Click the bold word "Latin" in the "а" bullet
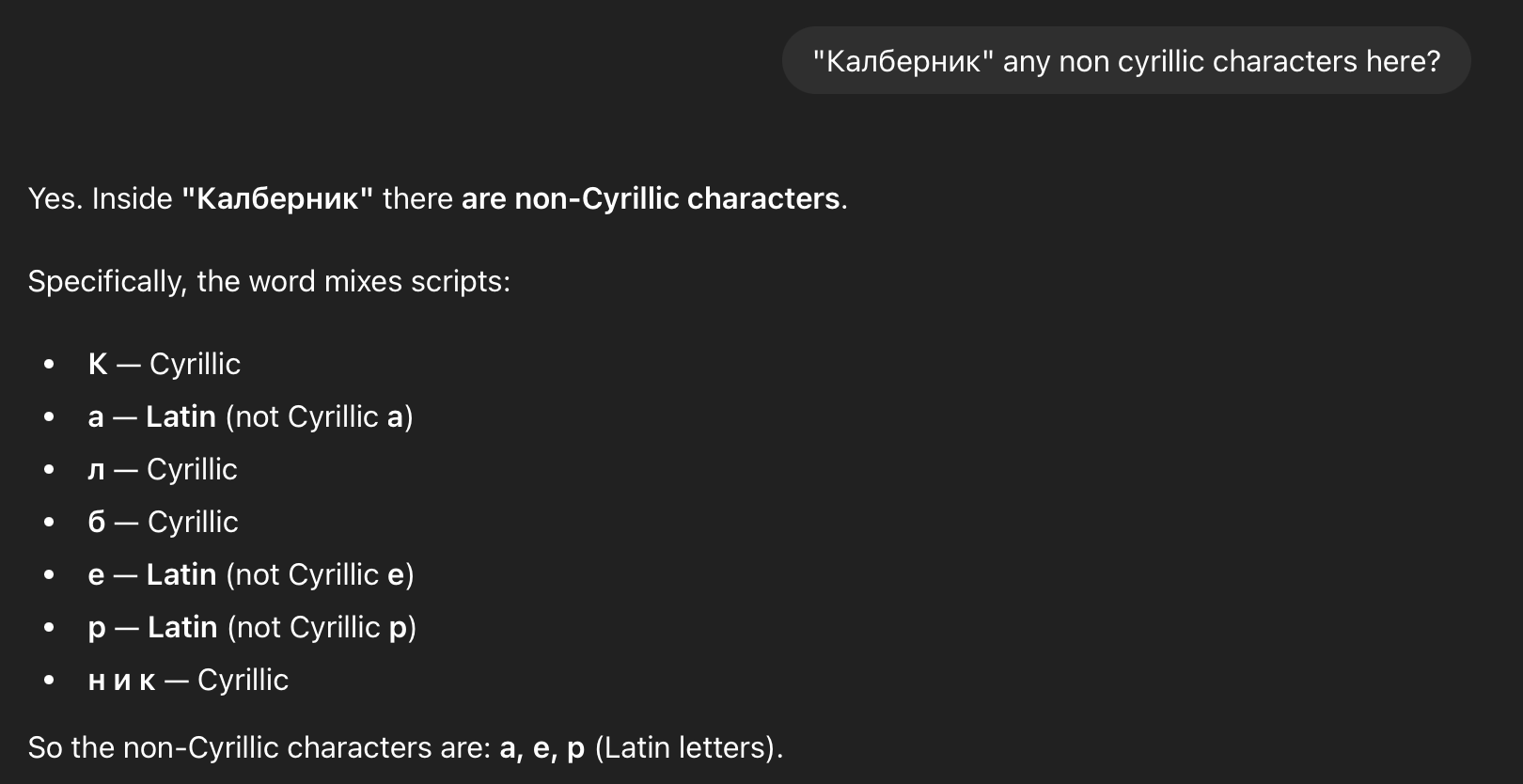 pyautogui.click(x=181, y=416)
